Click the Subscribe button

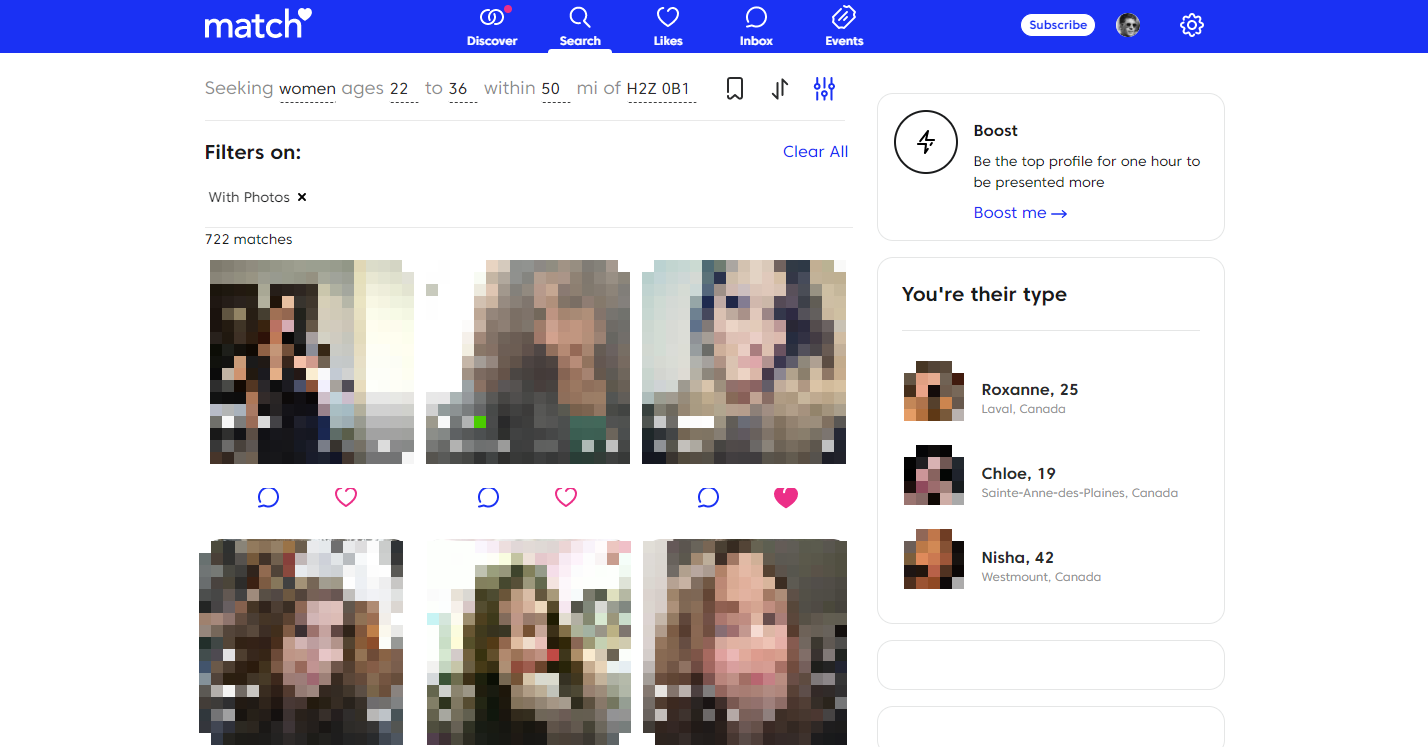pyautogui.click(x=1057, y=25)
